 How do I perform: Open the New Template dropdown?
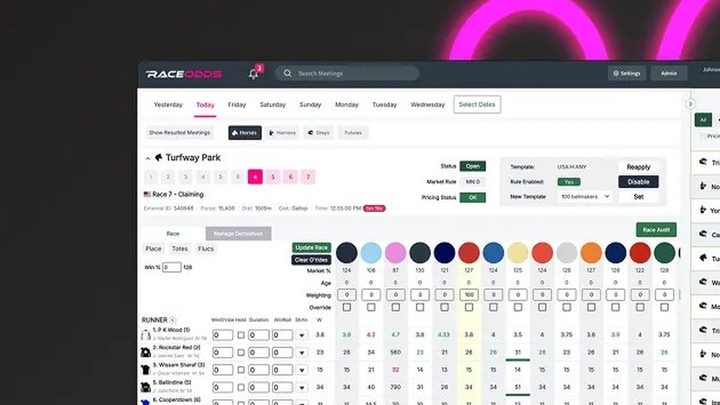point(585,197)
